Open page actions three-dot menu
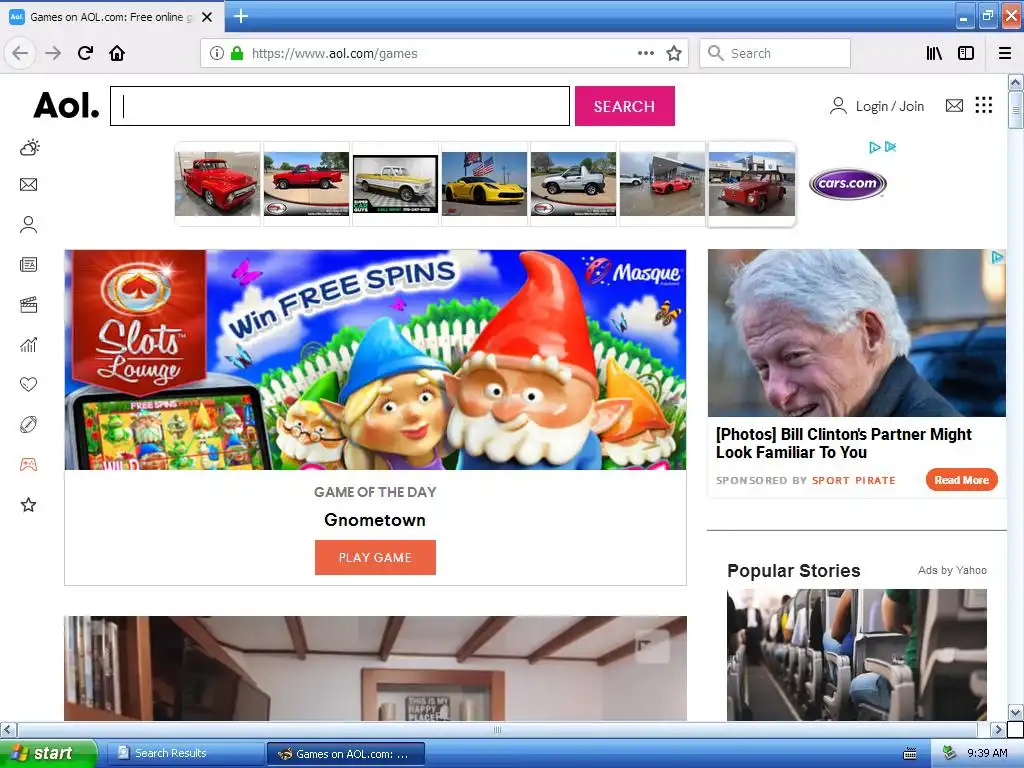This screenshot has width=1024, height=768. point(645,54)
